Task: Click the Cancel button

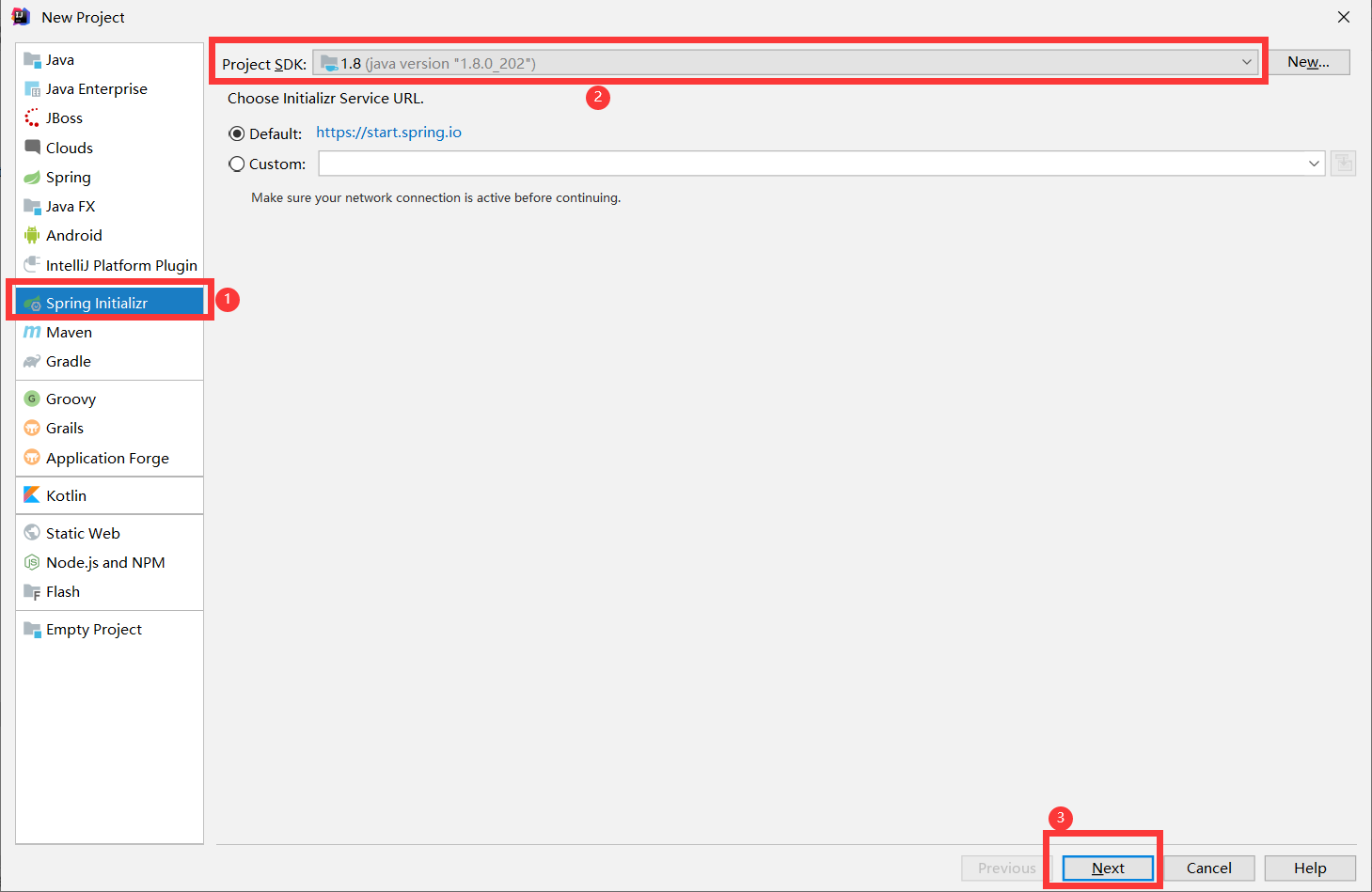Action: tap(1209, 869)
